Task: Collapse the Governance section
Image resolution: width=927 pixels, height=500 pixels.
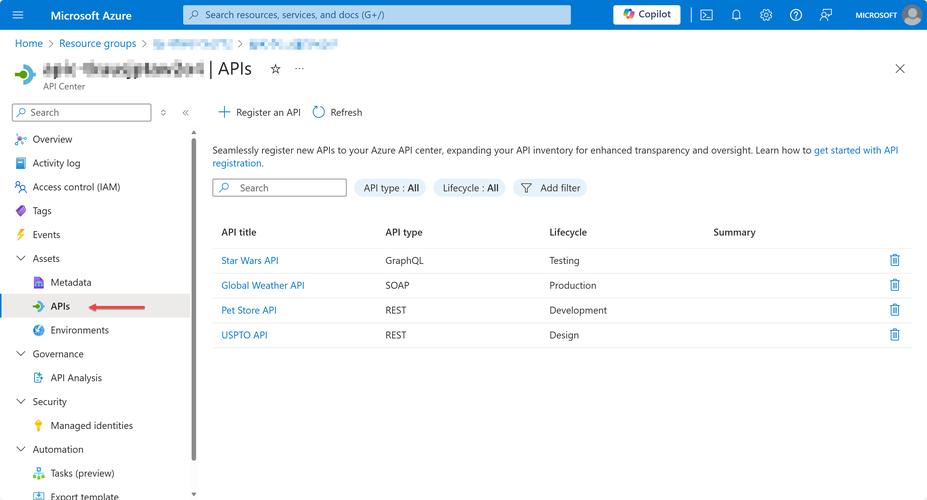Action: tap(21, 353)
